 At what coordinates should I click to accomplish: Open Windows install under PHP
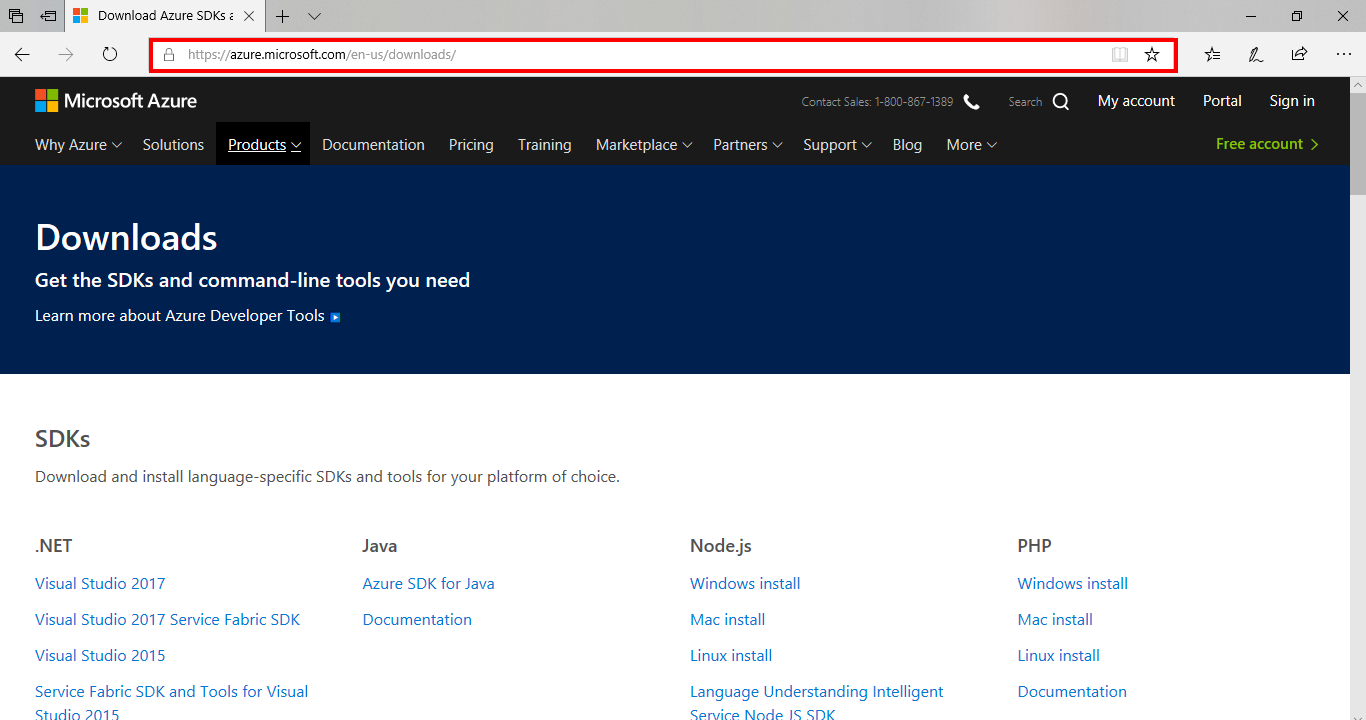pos(1072,584)
